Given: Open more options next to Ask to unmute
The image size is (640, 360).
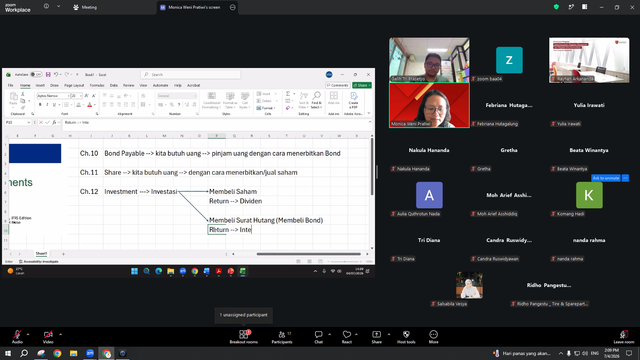Looking at the screenshot, I should click(625, 178).
